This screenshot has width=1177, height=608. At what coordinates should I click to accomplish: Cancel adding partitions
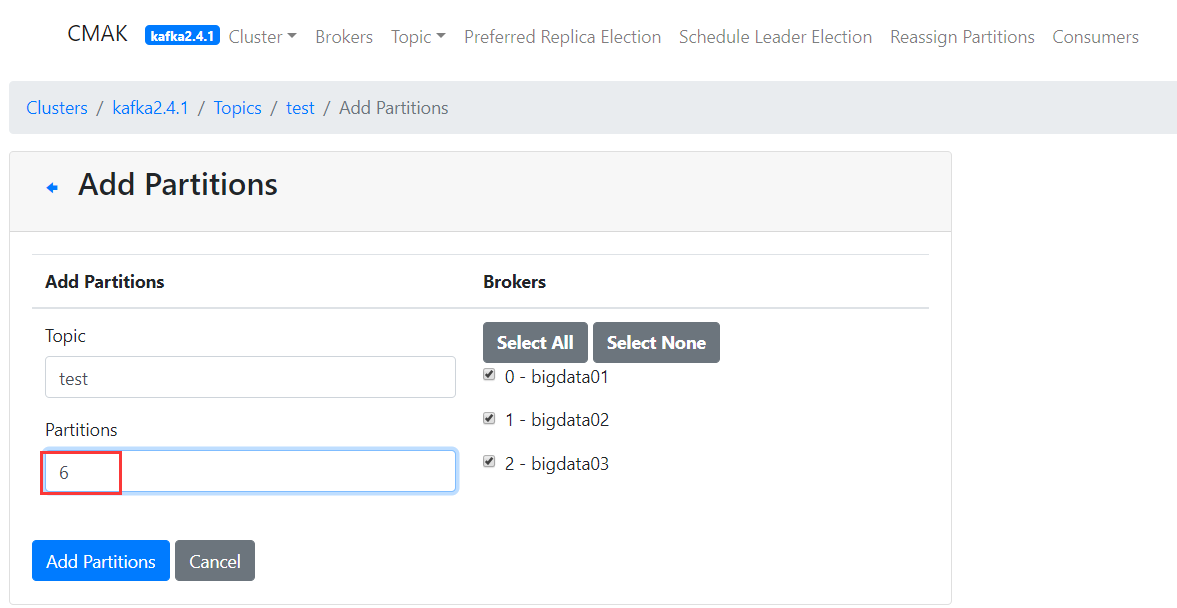214,561
